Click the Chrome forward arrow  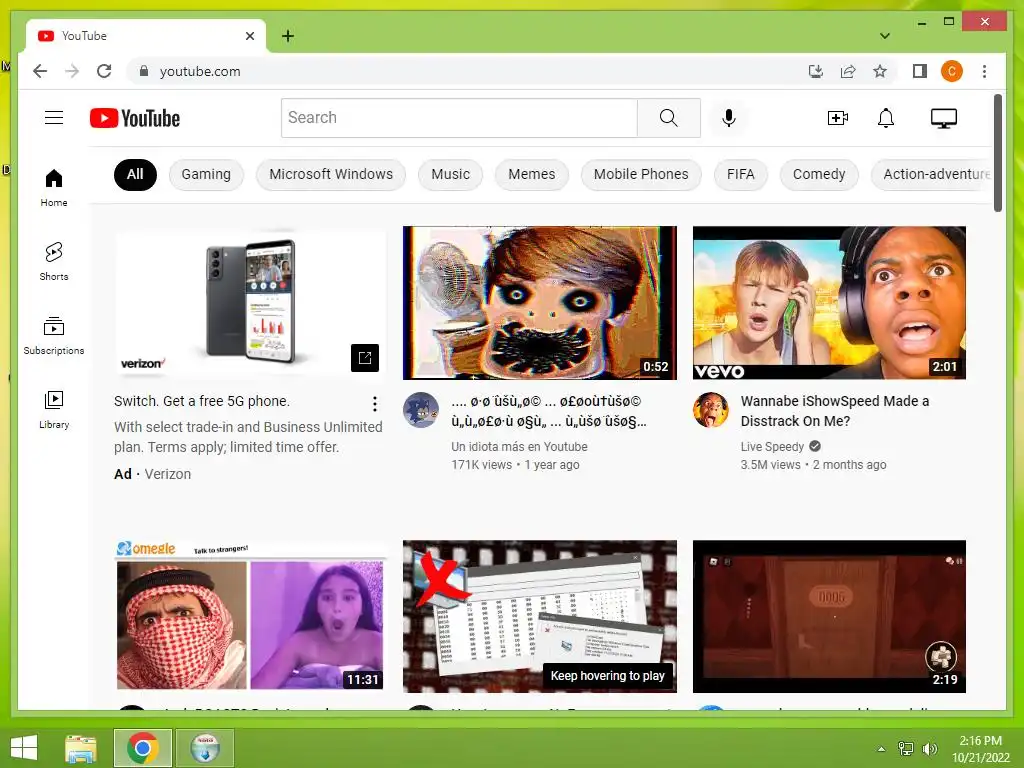[72, 71]
